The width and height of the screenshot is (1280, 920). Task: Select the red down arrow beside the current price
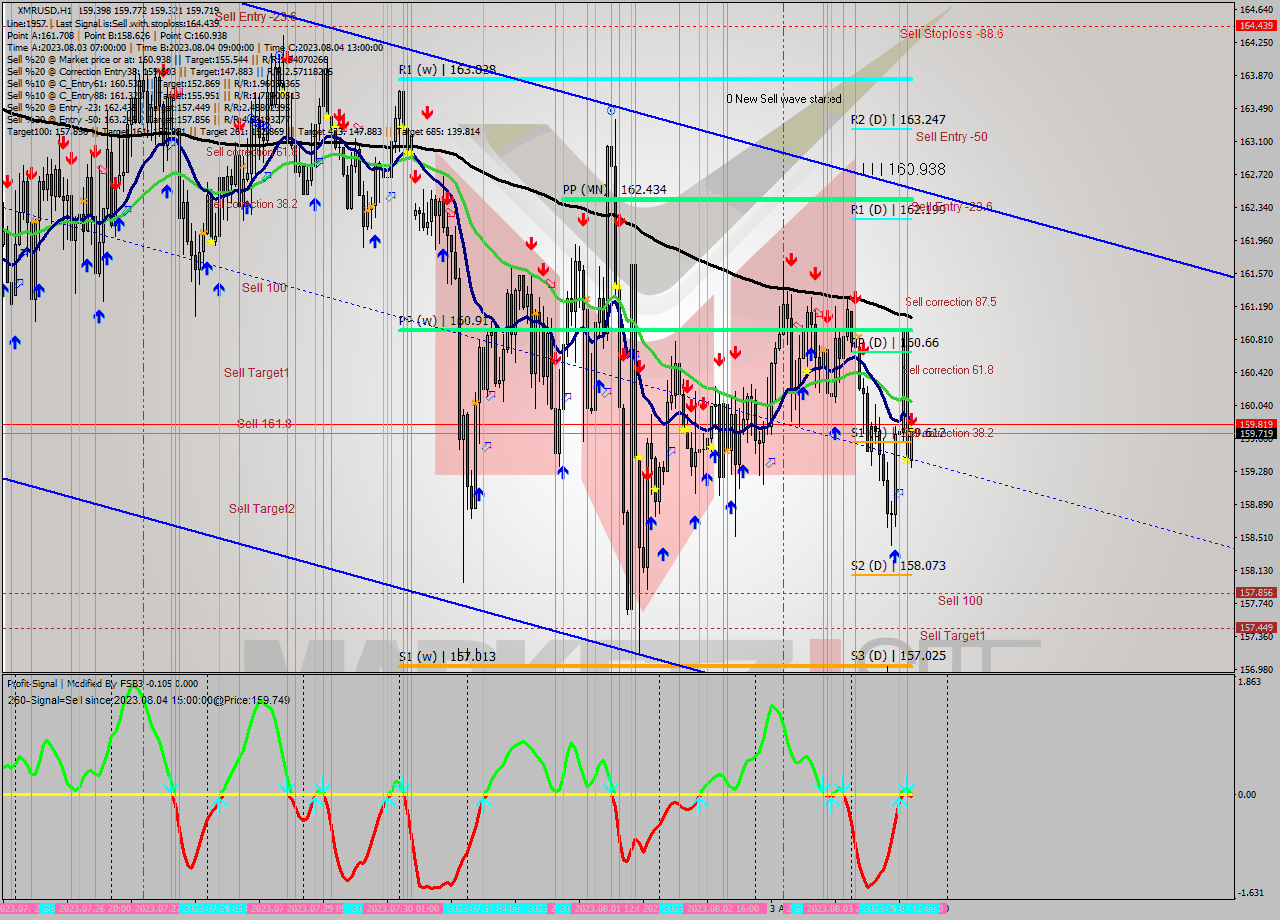pyautogui.click(x=913, y=419)
